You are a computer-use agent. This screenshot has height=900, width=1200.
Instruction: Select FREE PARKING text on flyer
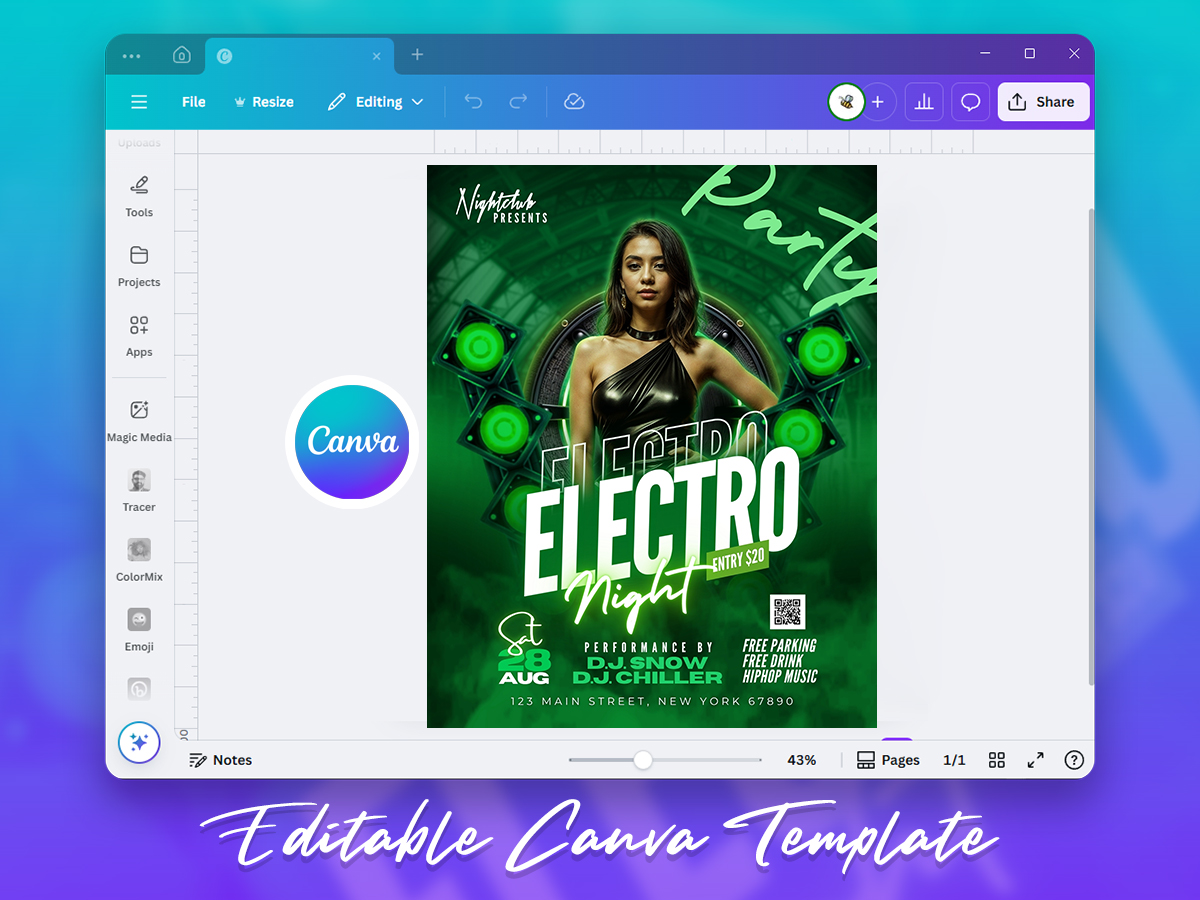coord(779,645)
